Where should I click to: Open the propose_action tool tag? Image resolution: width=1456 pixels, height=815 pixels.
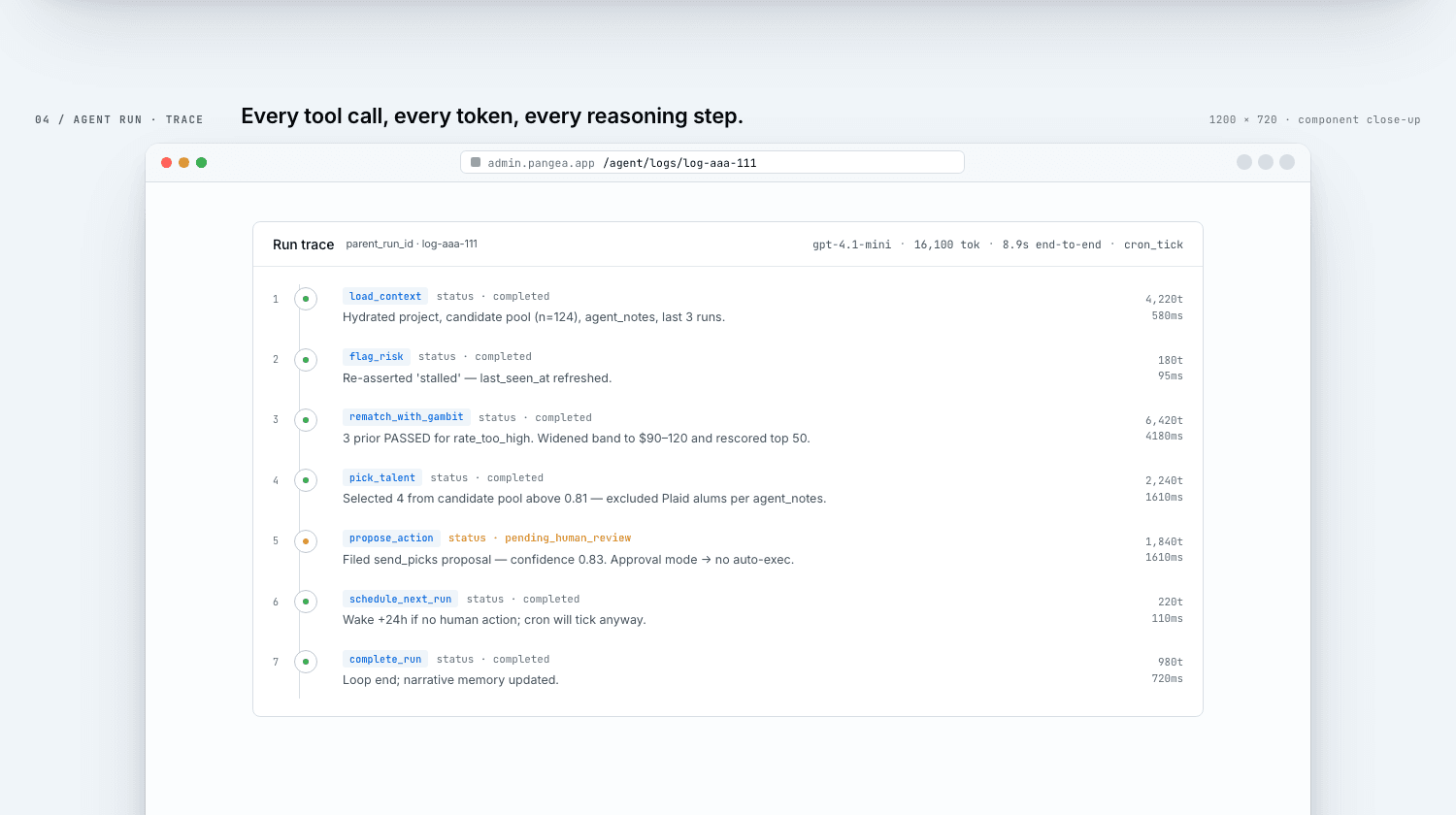tap(391, 538)
